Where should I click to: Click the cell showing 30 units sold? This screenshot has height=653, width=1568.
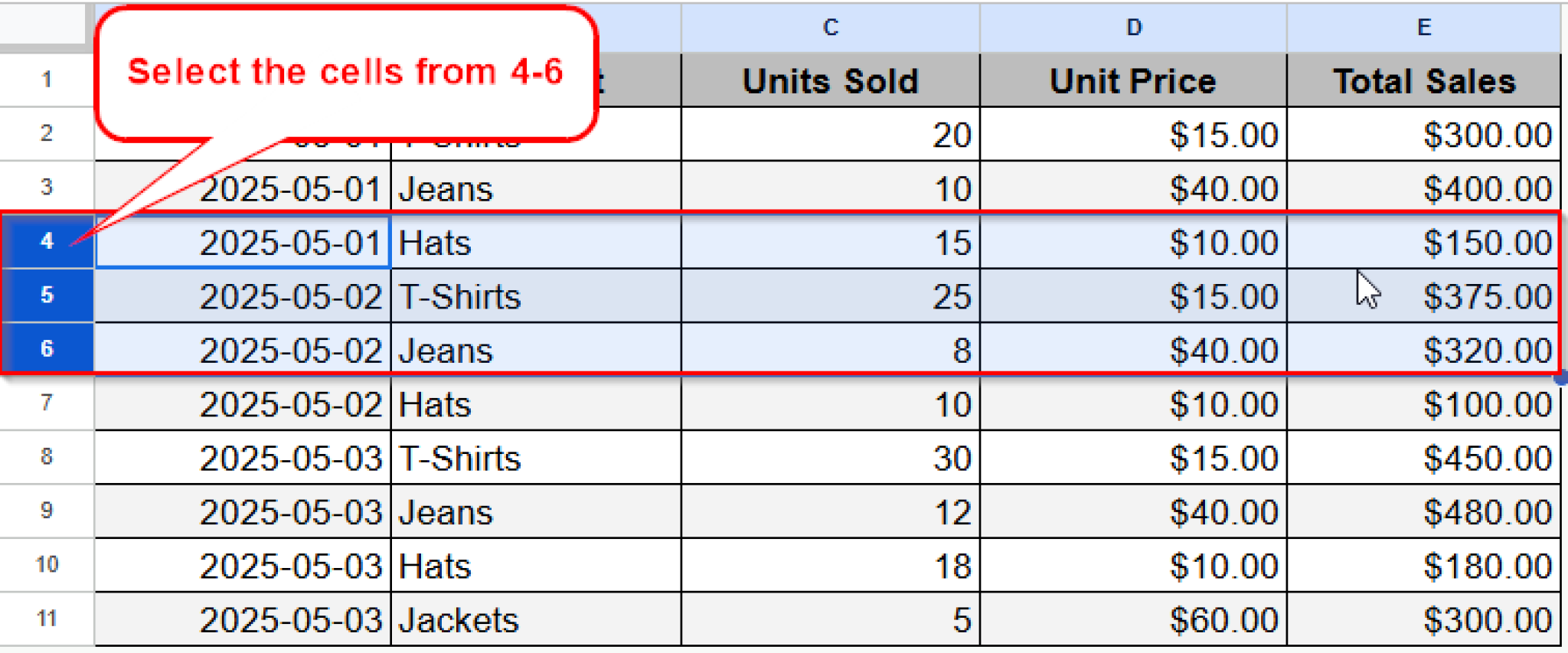(830, 458)
